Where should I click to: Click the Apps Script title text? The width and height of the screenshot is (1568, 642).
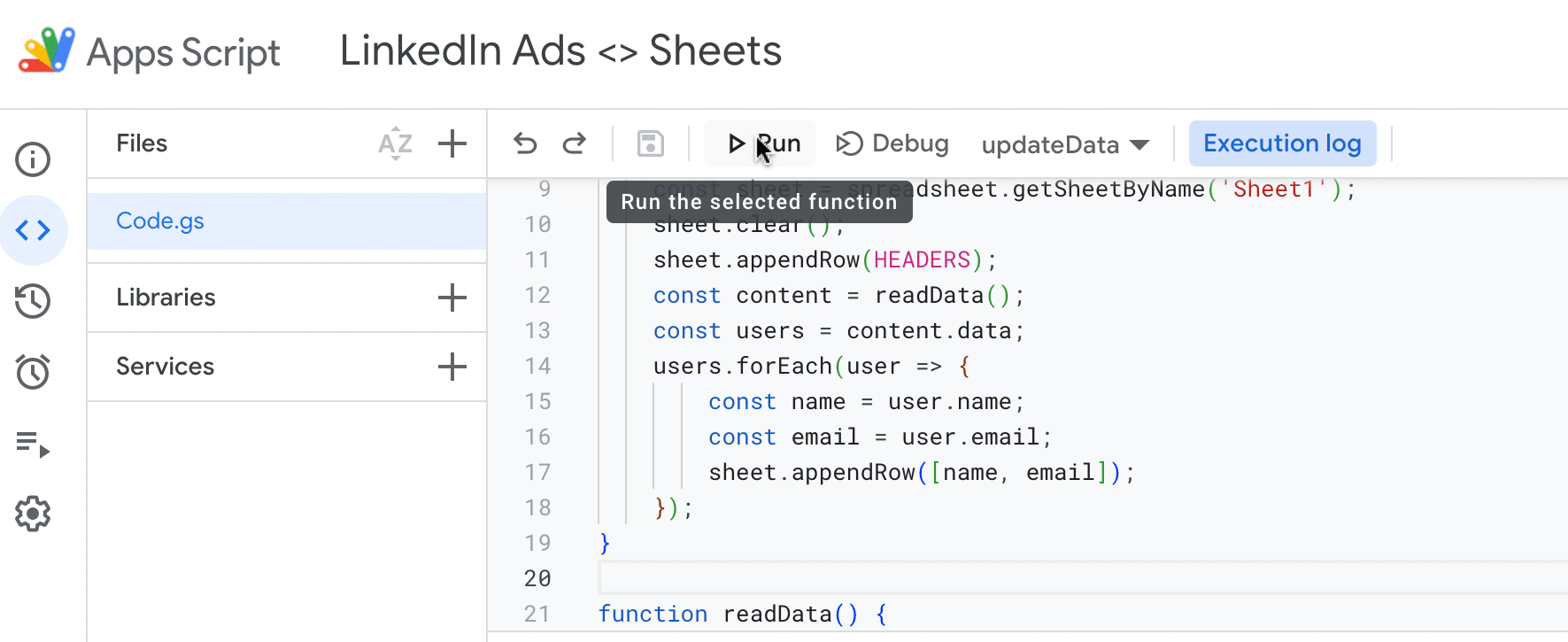(x=183, y=53)
